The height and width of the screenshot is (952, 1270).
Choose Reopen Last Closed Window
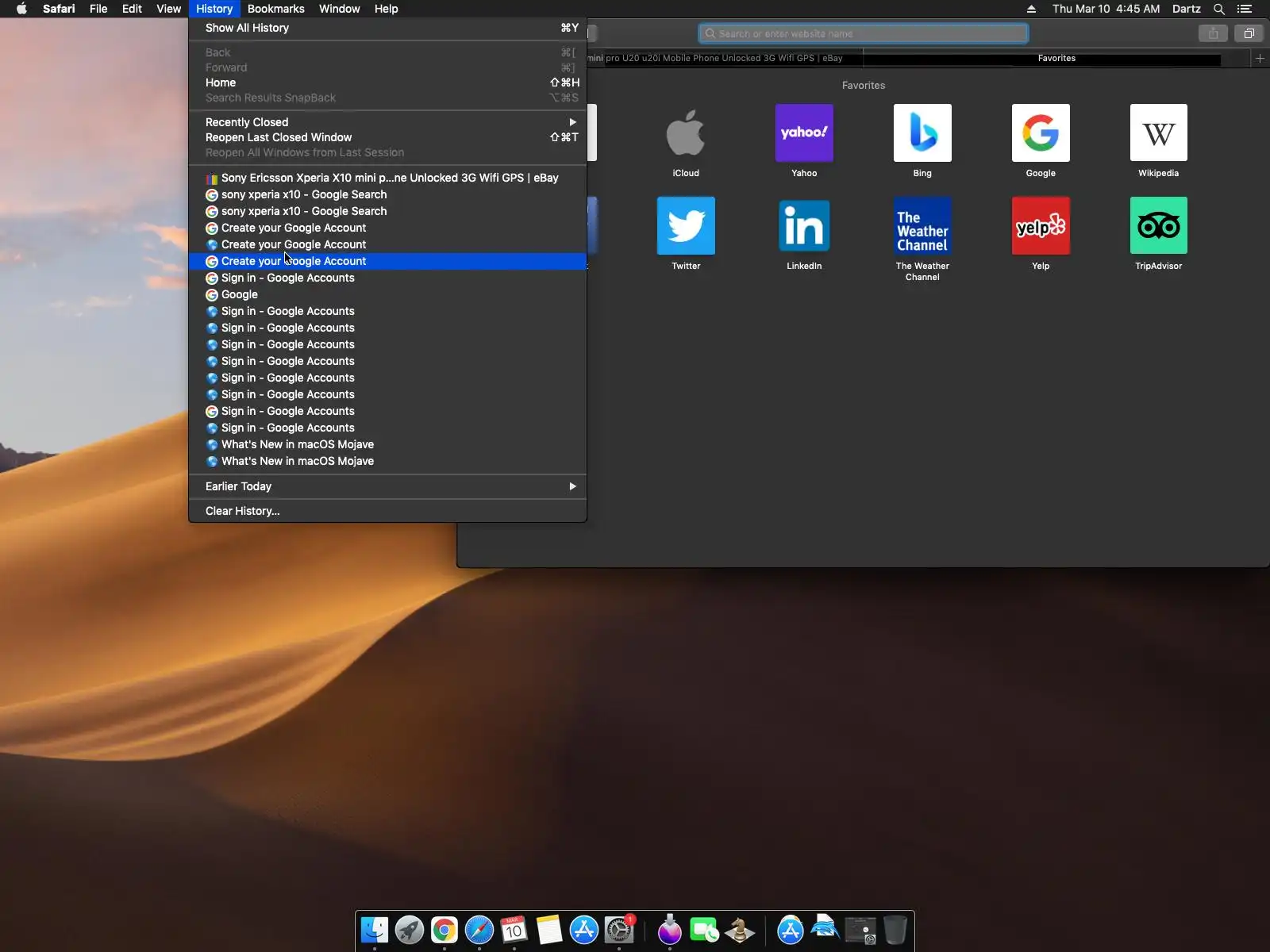click(x=387, y=137)
